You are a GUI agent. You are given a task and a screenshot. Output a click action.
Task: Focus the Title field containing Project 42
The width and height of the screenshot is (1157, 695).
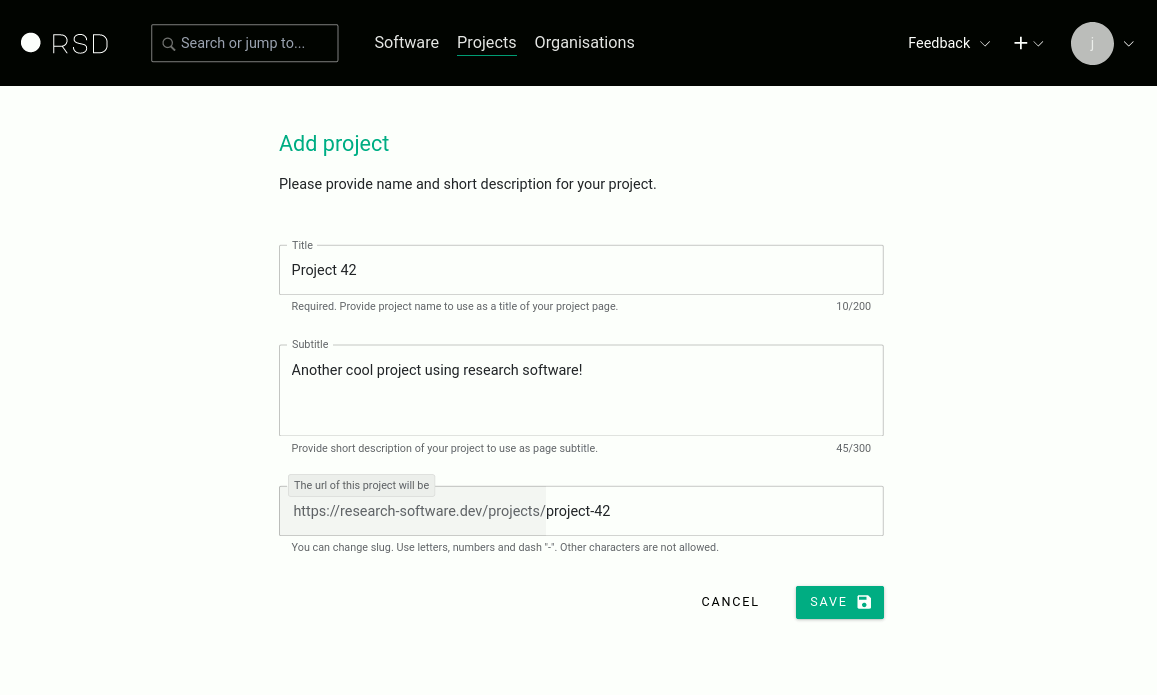[580, 270]
